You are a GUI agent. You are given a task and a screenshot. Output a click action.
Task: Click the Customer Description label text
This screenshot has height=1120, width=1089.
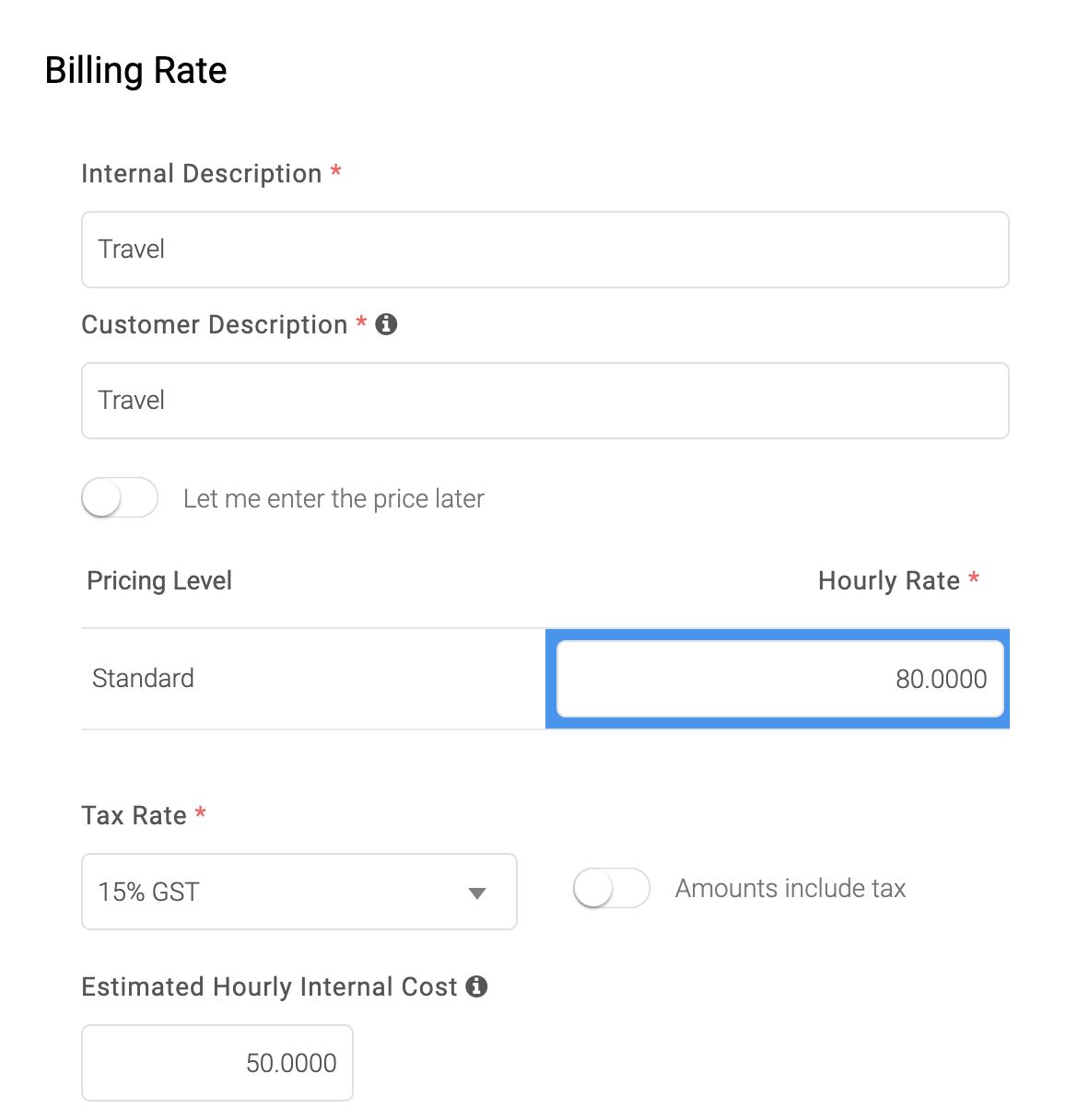point(215,324)
